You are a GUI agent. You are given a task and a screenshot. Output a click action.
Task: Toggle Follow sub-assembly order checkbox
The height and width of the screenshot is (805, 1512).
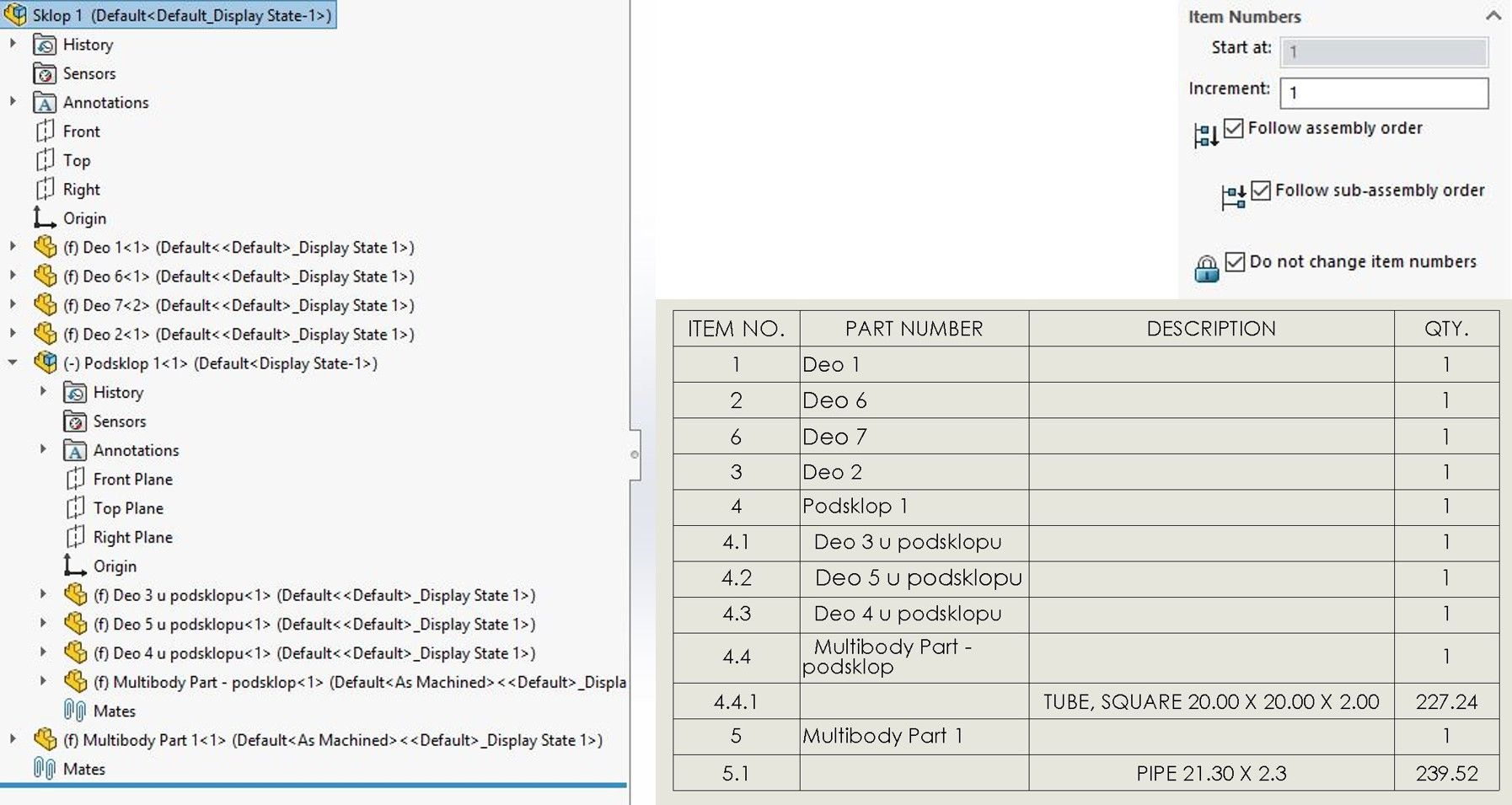pos(1261,191)
